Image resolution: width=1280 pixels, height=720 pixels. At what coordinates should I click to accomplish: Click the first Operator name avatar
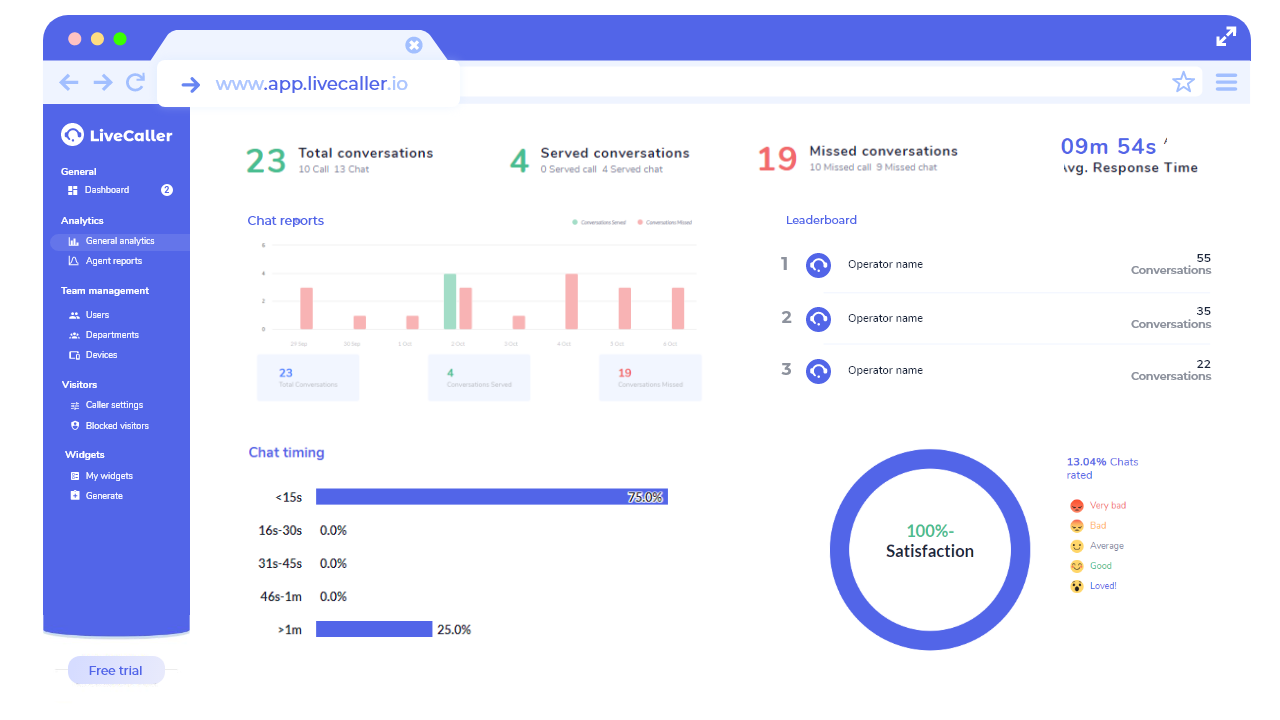click(x=819, y=265)
